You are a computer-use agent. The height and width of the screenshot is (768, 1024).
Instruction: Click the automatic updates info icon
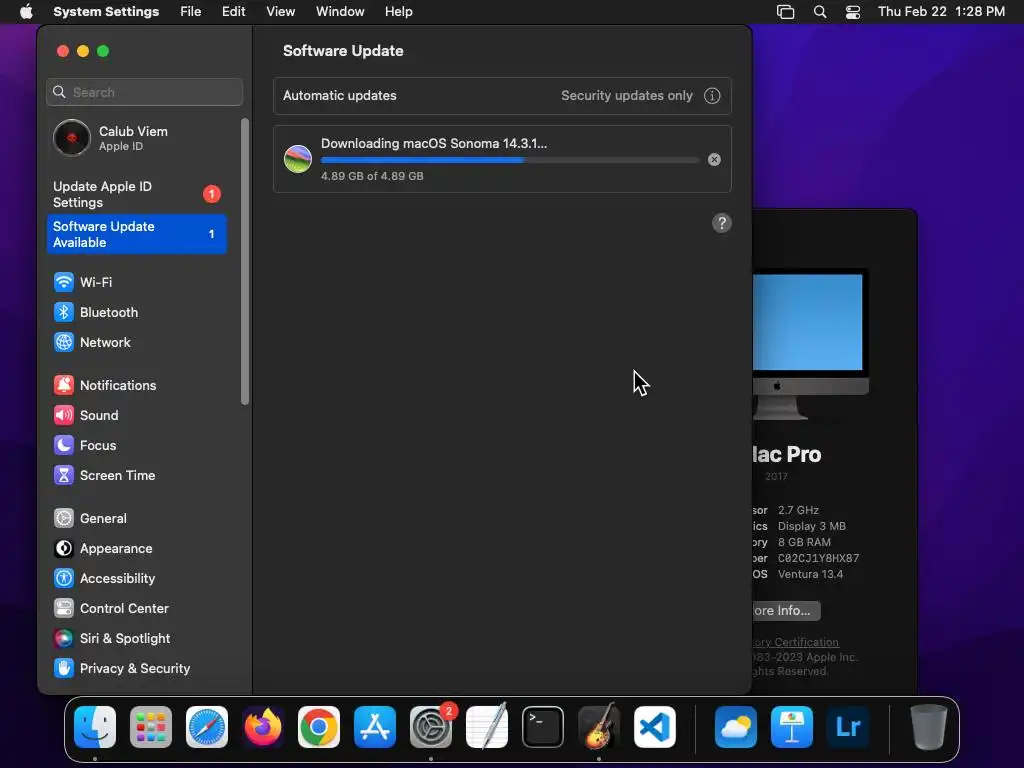[x=712, y=96]
